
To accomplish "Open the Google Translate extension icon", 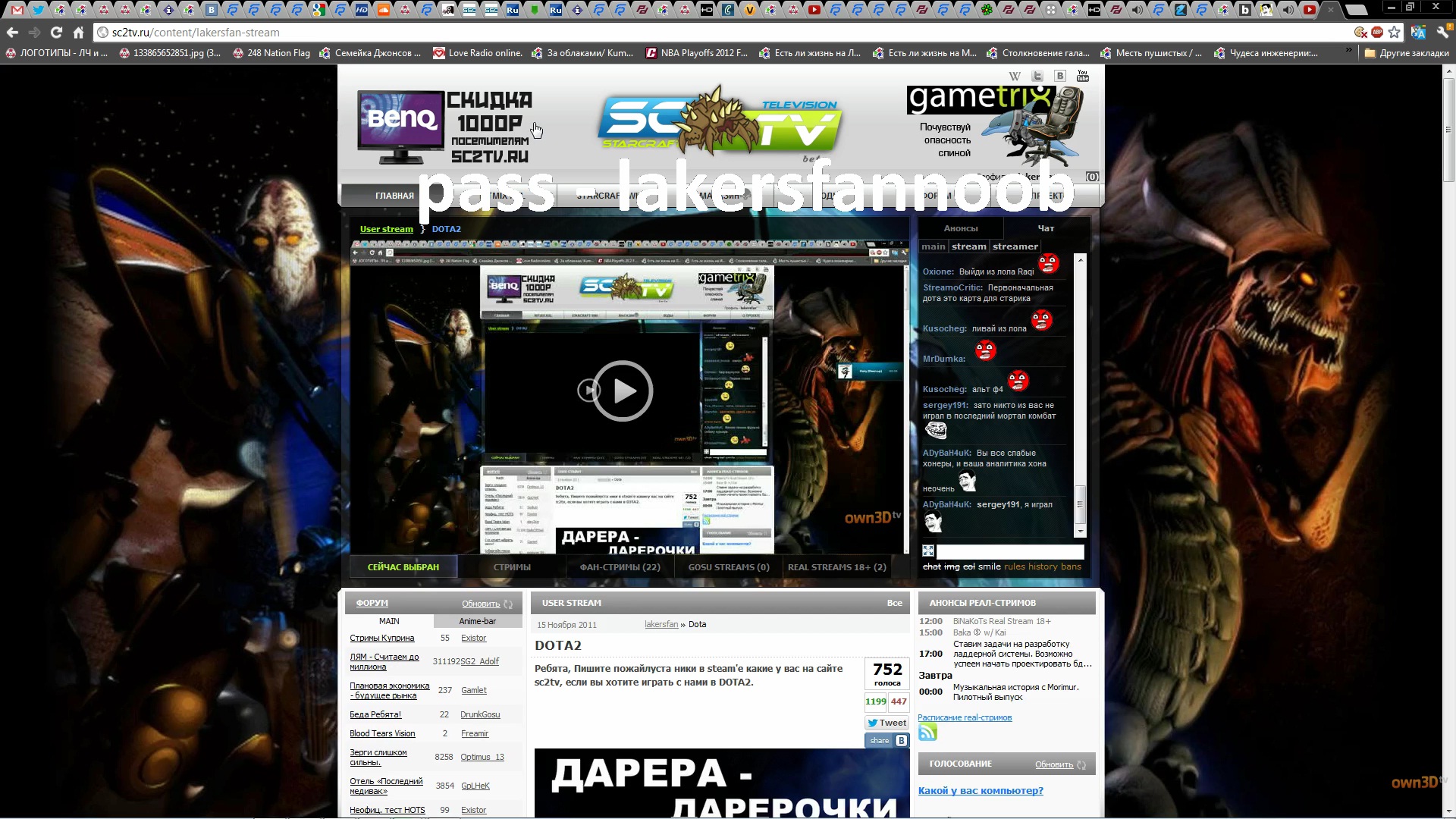I will pos(1418,33).
